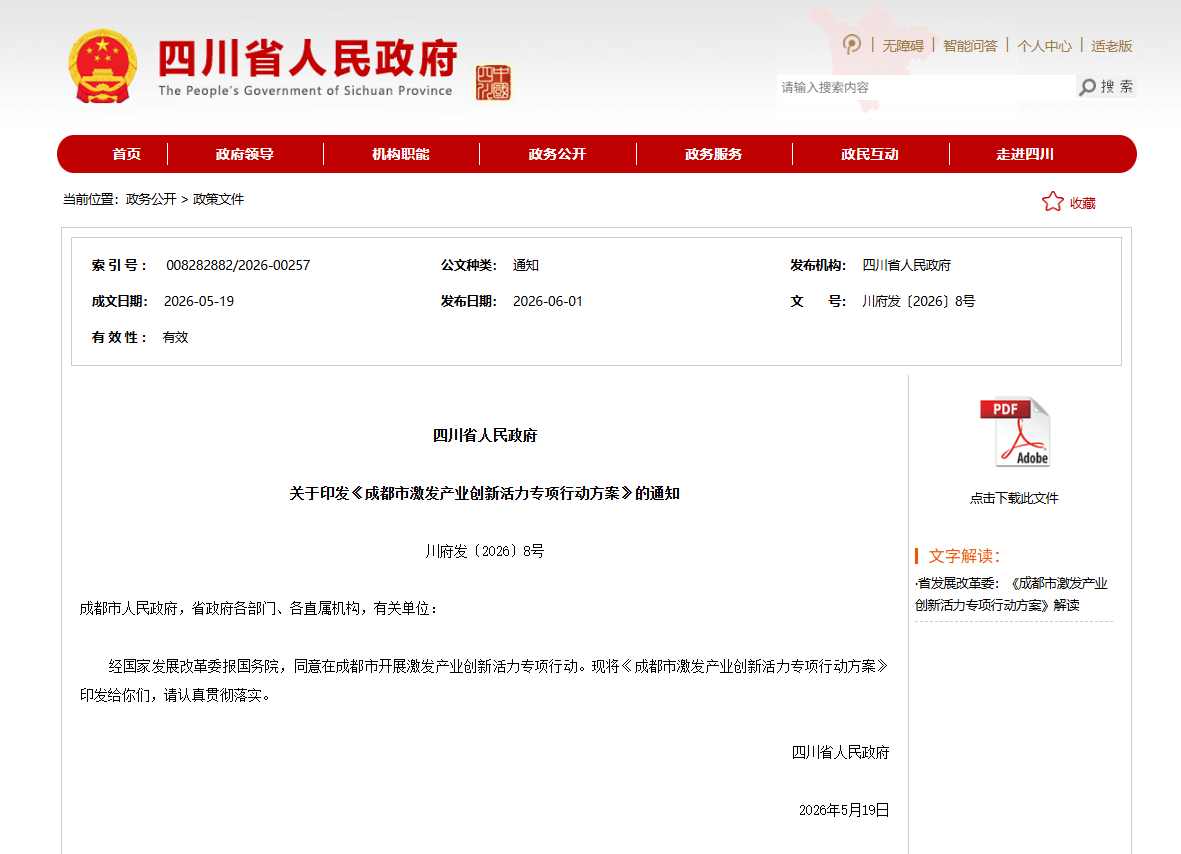The width and height of the screenshot is (1181, 854).
Task: Open the 政民互动 menu item
Action: 870,154
